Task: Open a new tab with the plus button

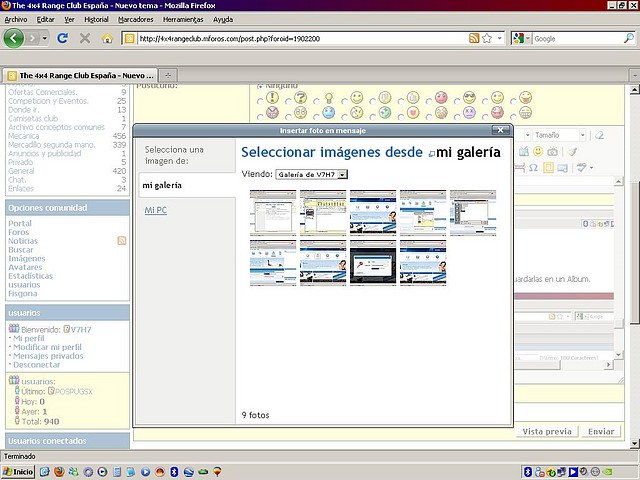Action: point(168,75)
